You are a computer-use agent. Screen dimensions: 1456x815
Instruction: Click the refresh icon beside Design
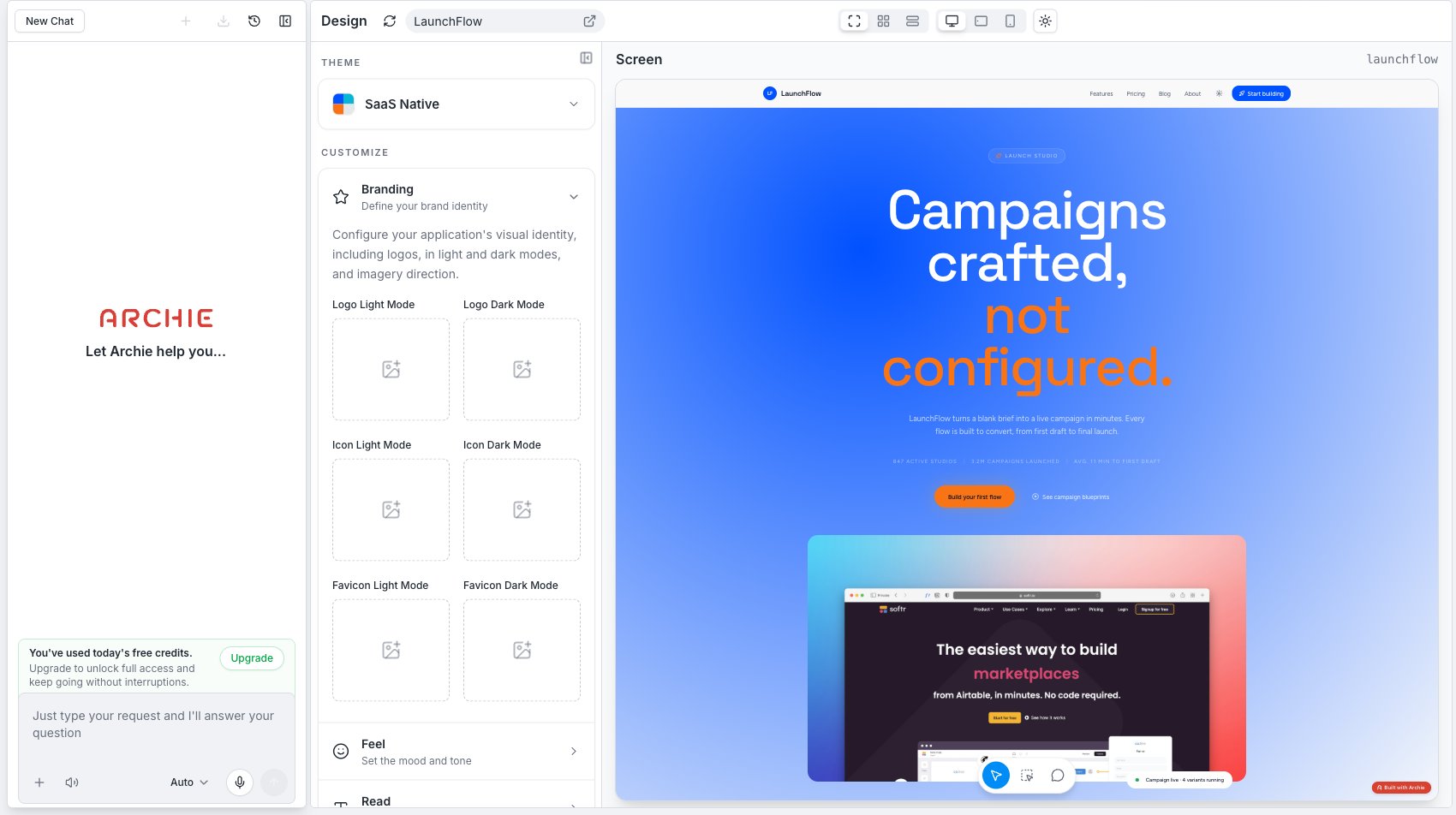pyautogui.click(x=390, y=21)
